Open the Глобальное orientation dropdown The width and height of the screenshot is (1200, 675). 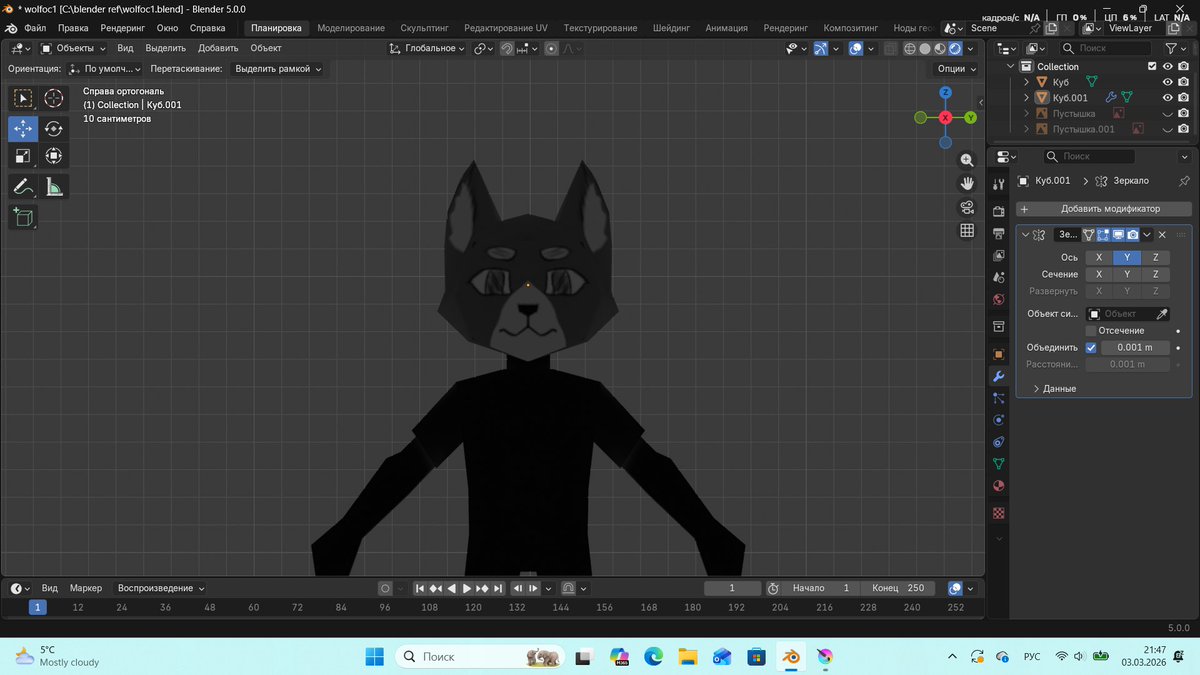[428, 48]
